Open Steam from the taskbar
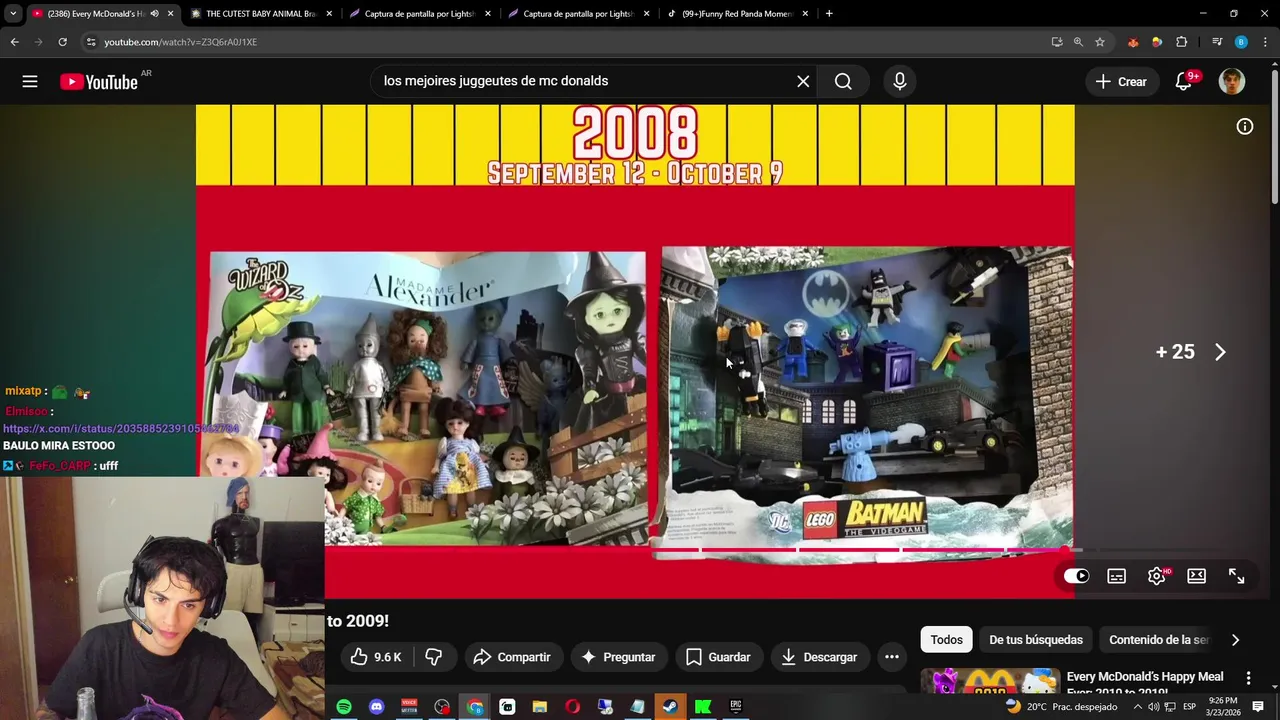Image resolution: width=1280 pixels, height=720 pixels. (670, 707)
